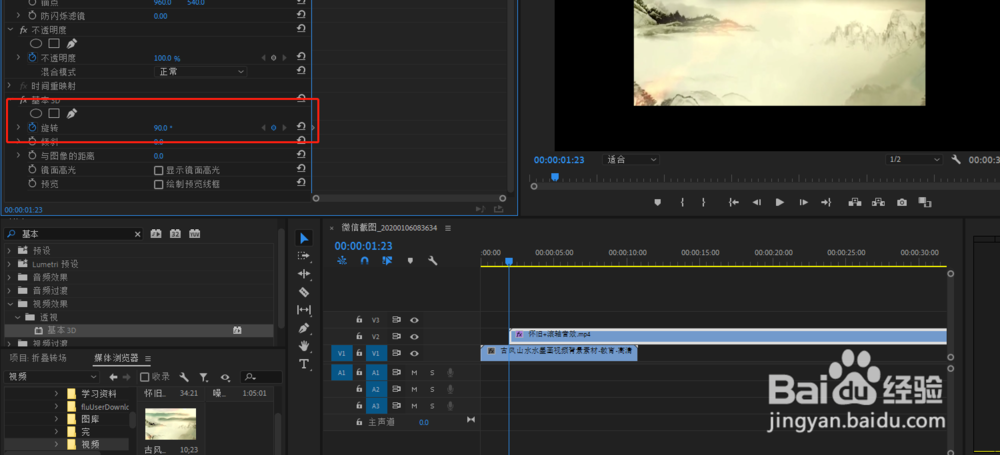1000x455 pixels.
Task: Export frame with camera icon
Action: pos(901,202)
